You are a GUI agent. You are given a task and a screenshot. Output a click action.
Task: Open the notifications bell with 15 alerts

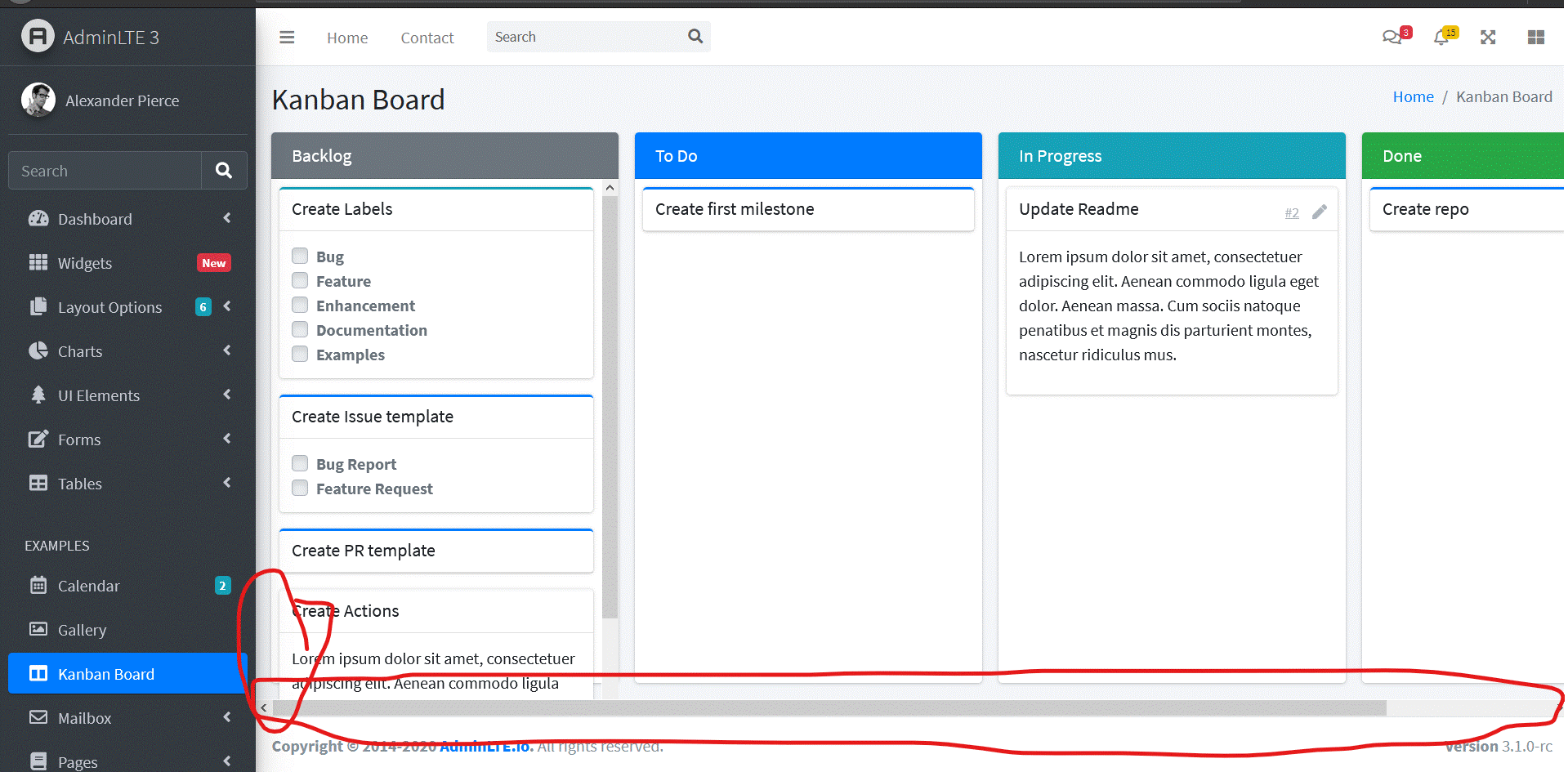[1442, 38]
